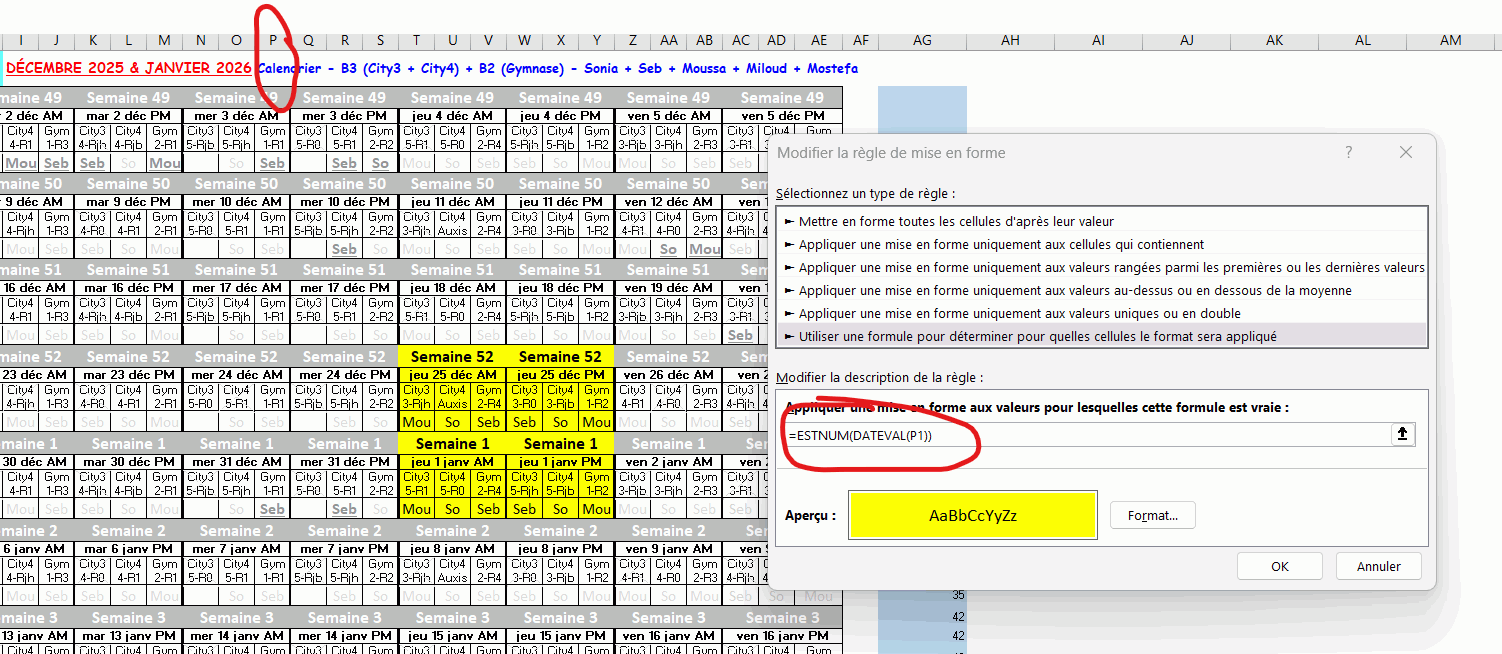
Task: Close the rule editing dialog with X
Action: coord(1405,153)
